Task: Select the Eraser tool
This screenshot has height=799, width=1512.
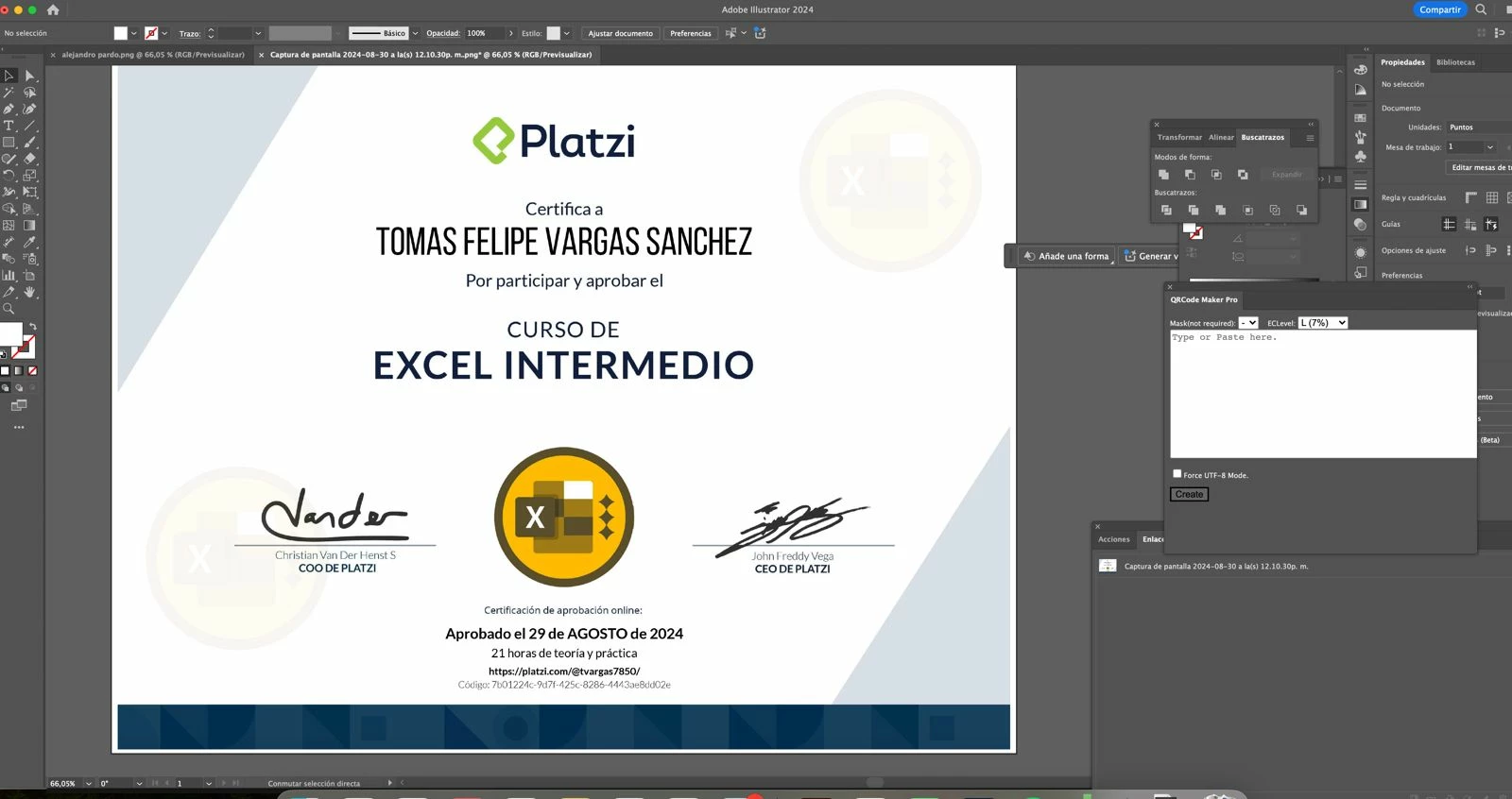Action: tap(29, 159)
